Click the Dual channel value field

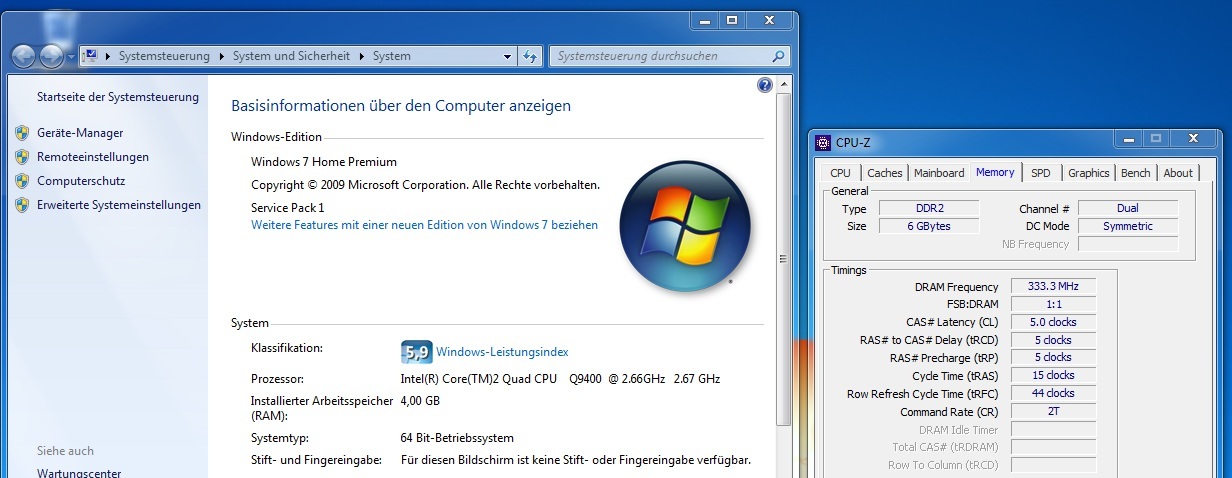tap(1128, 209)
